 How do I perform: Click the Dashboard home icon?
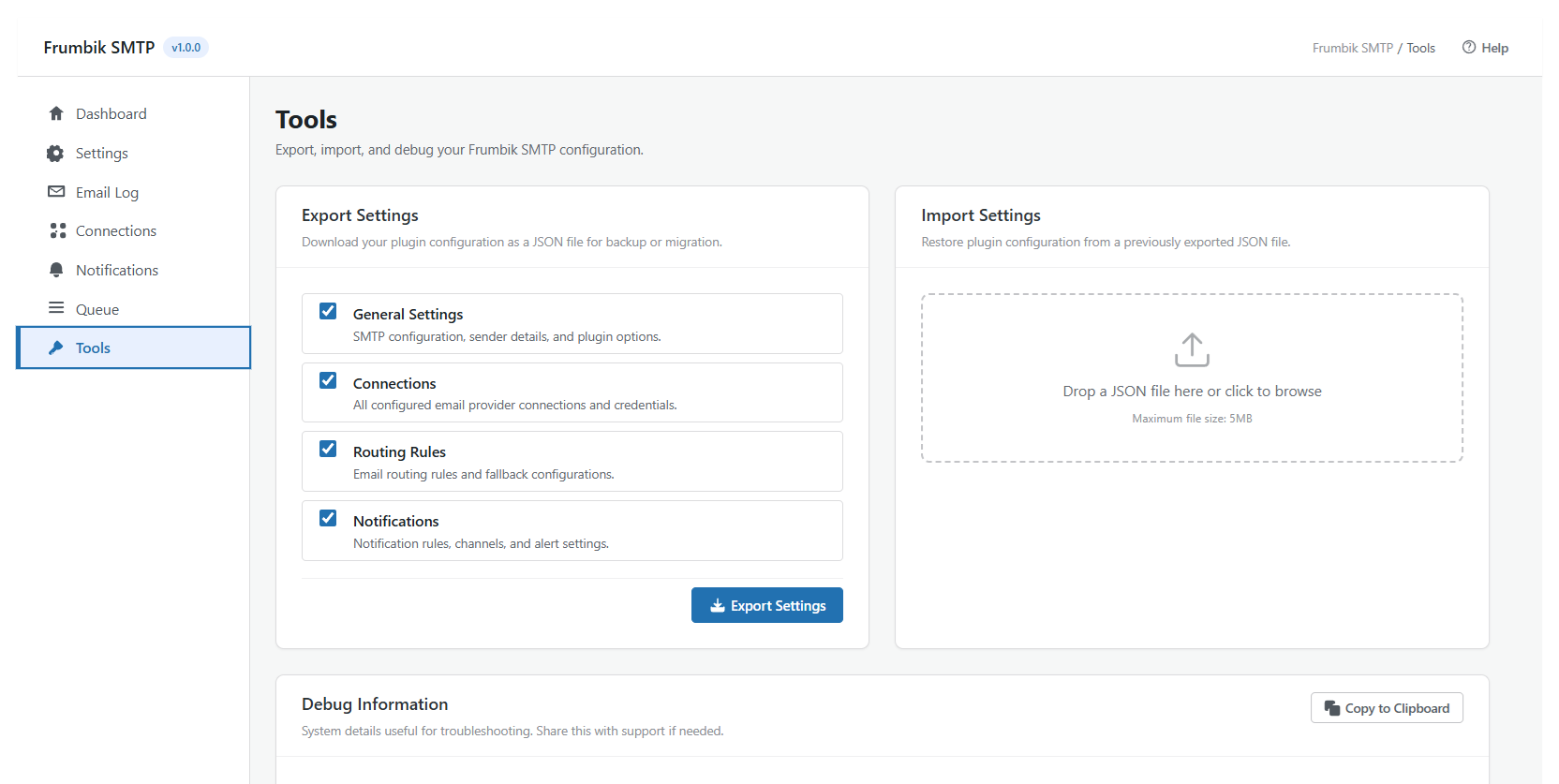(56, 113)
